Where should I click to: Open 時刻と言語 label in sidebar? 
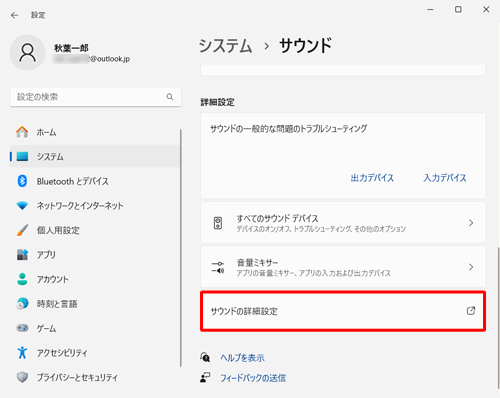(x=57, y=304)
